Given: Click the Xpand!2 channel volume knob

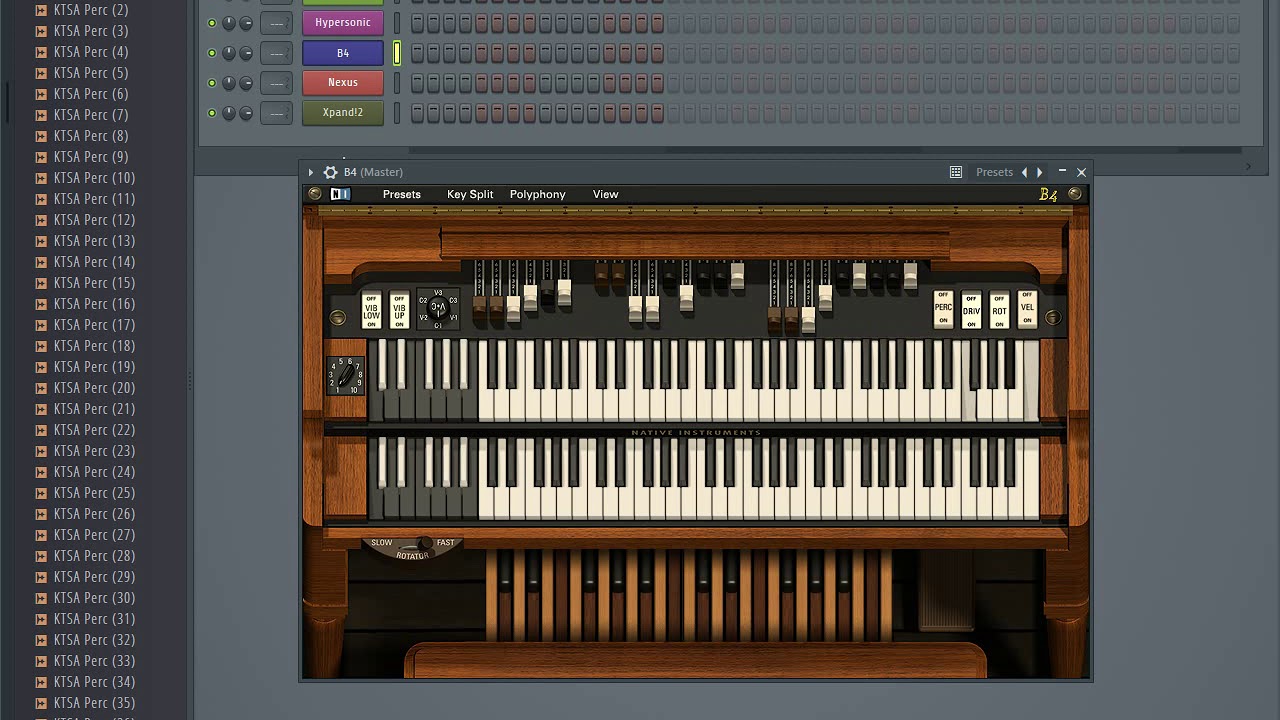Looking at the screenshot, I should click(x=246, y=113).
